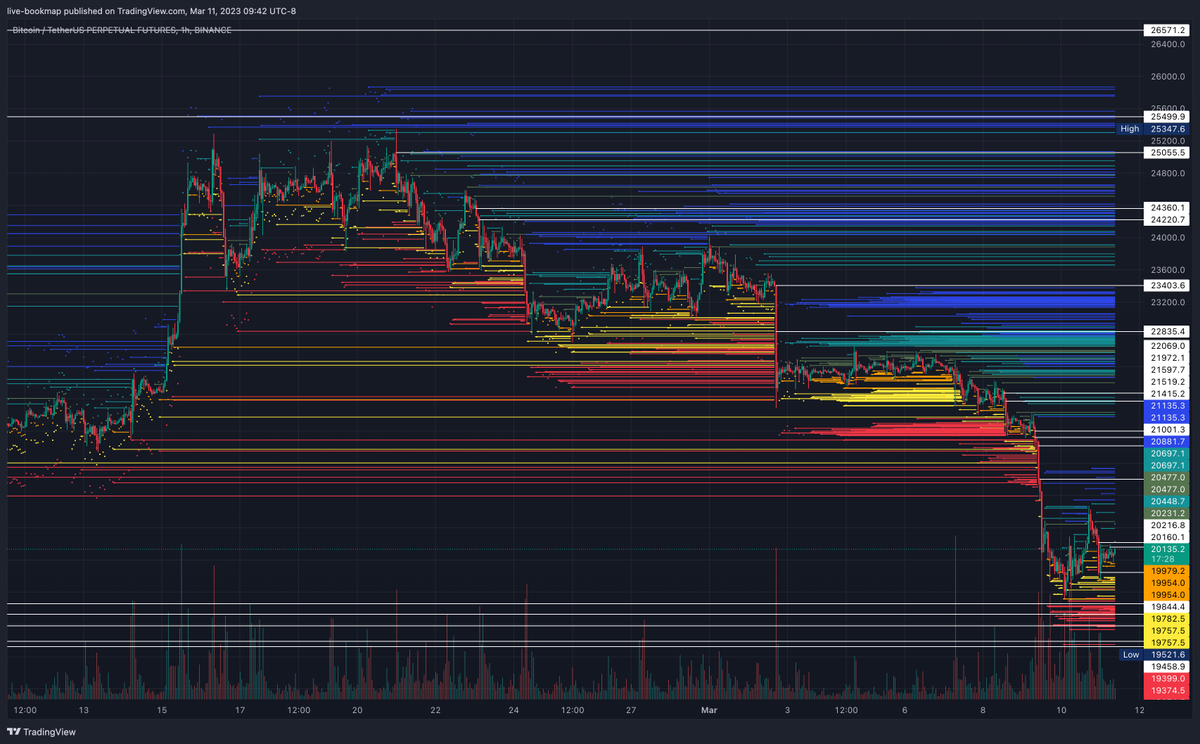This screenshot has height=744, width=1200.
Task: Select the 24000.0 axis price
Action: [x=1168, y=238]
